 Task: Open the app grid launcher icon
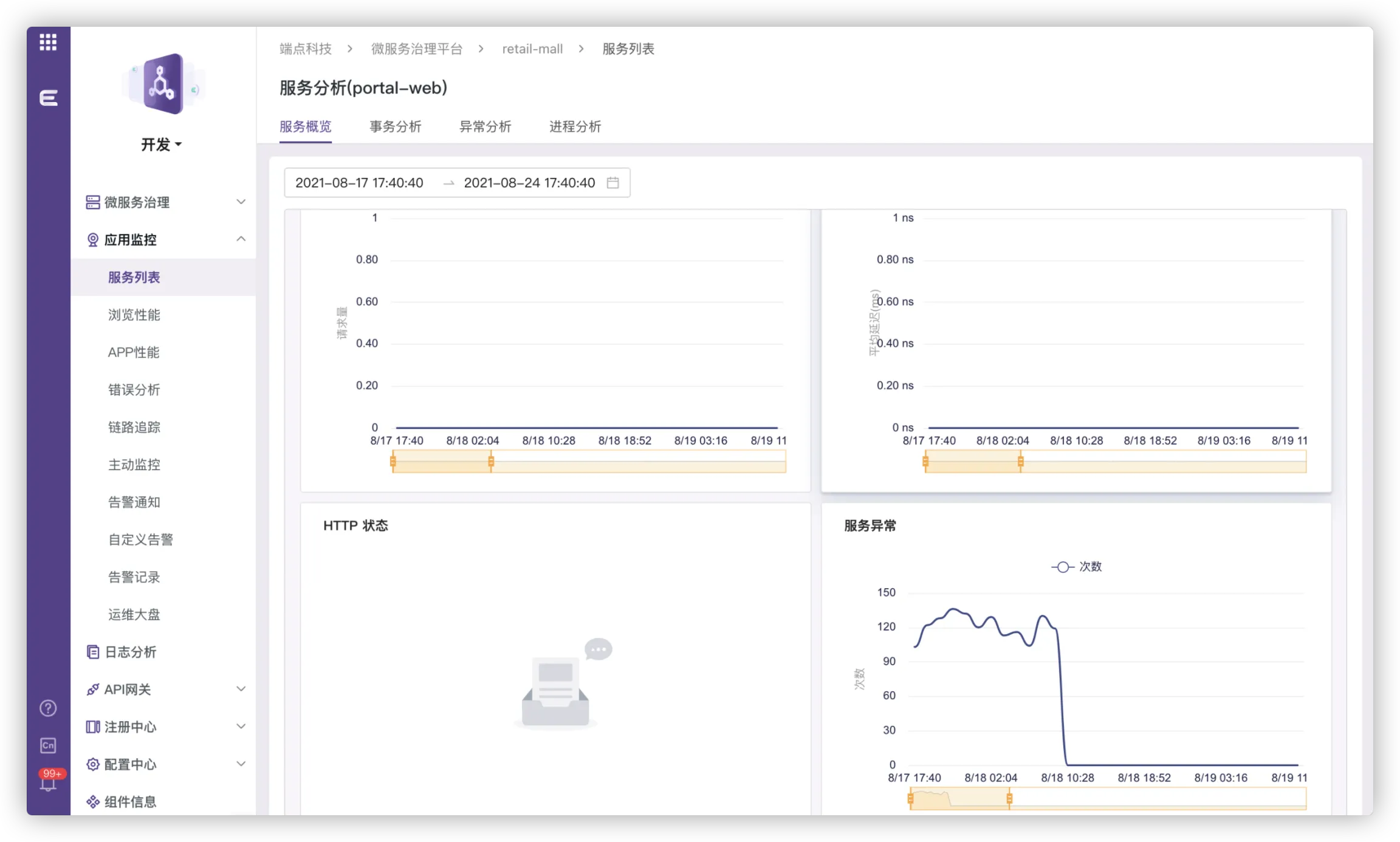[x=48, y=42]
